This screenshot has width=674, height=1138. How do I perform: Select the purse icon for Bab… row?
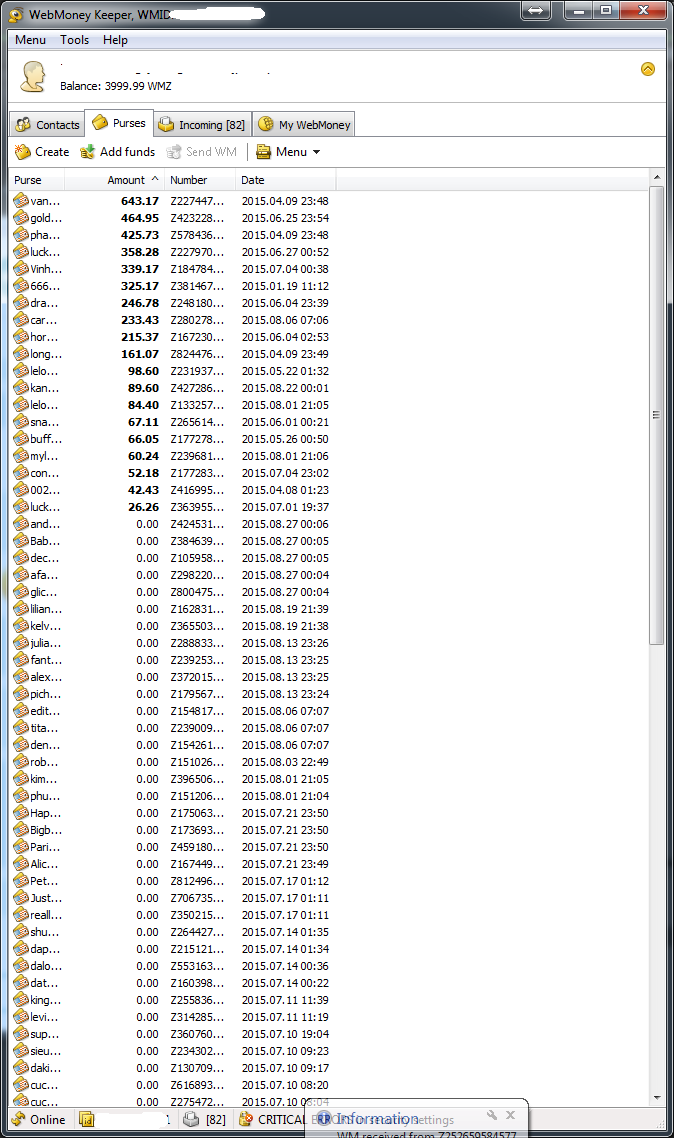pos(21,541)
